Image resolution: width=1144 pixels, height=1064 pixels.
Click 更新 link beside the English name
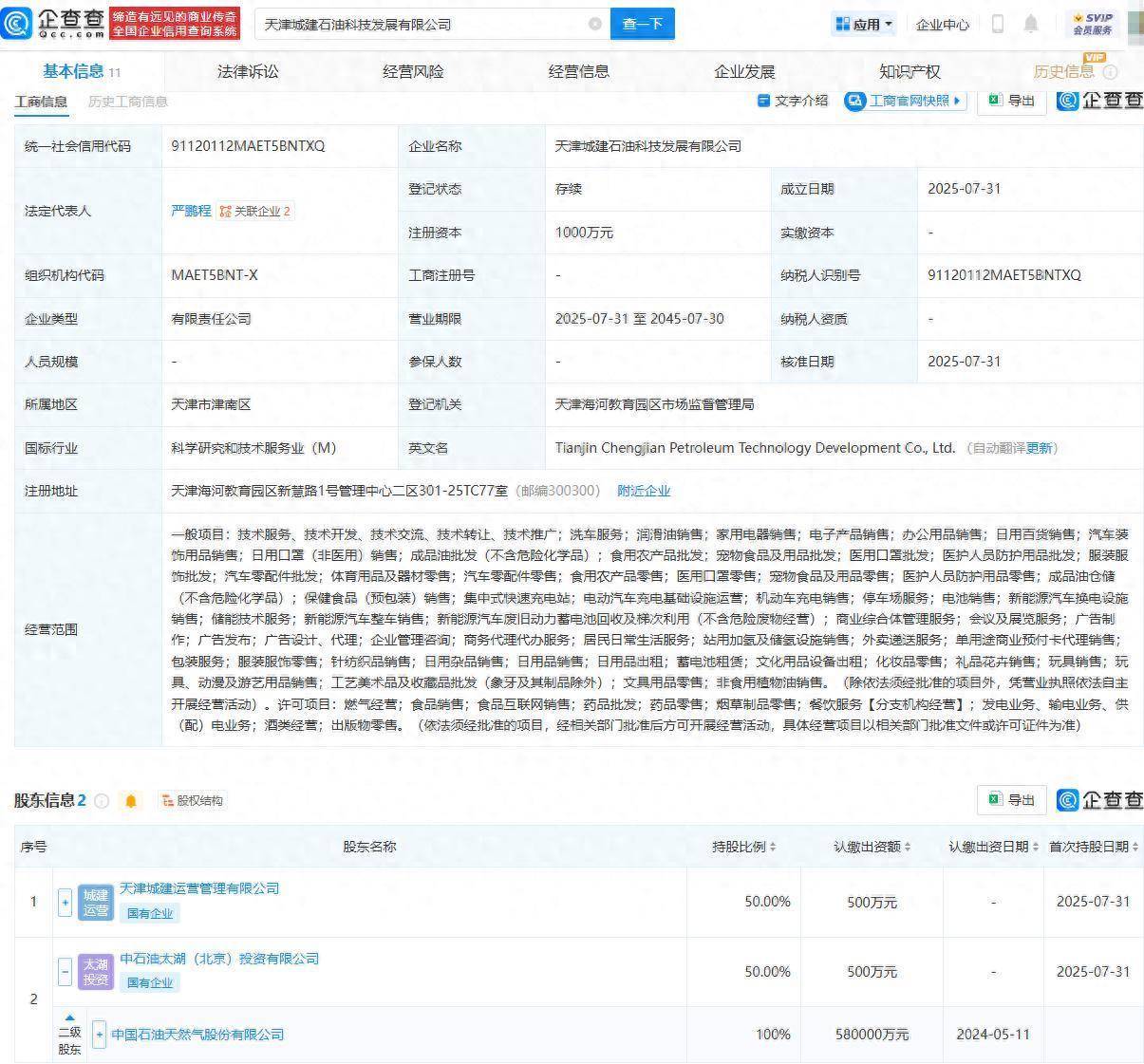(1040, 448)
